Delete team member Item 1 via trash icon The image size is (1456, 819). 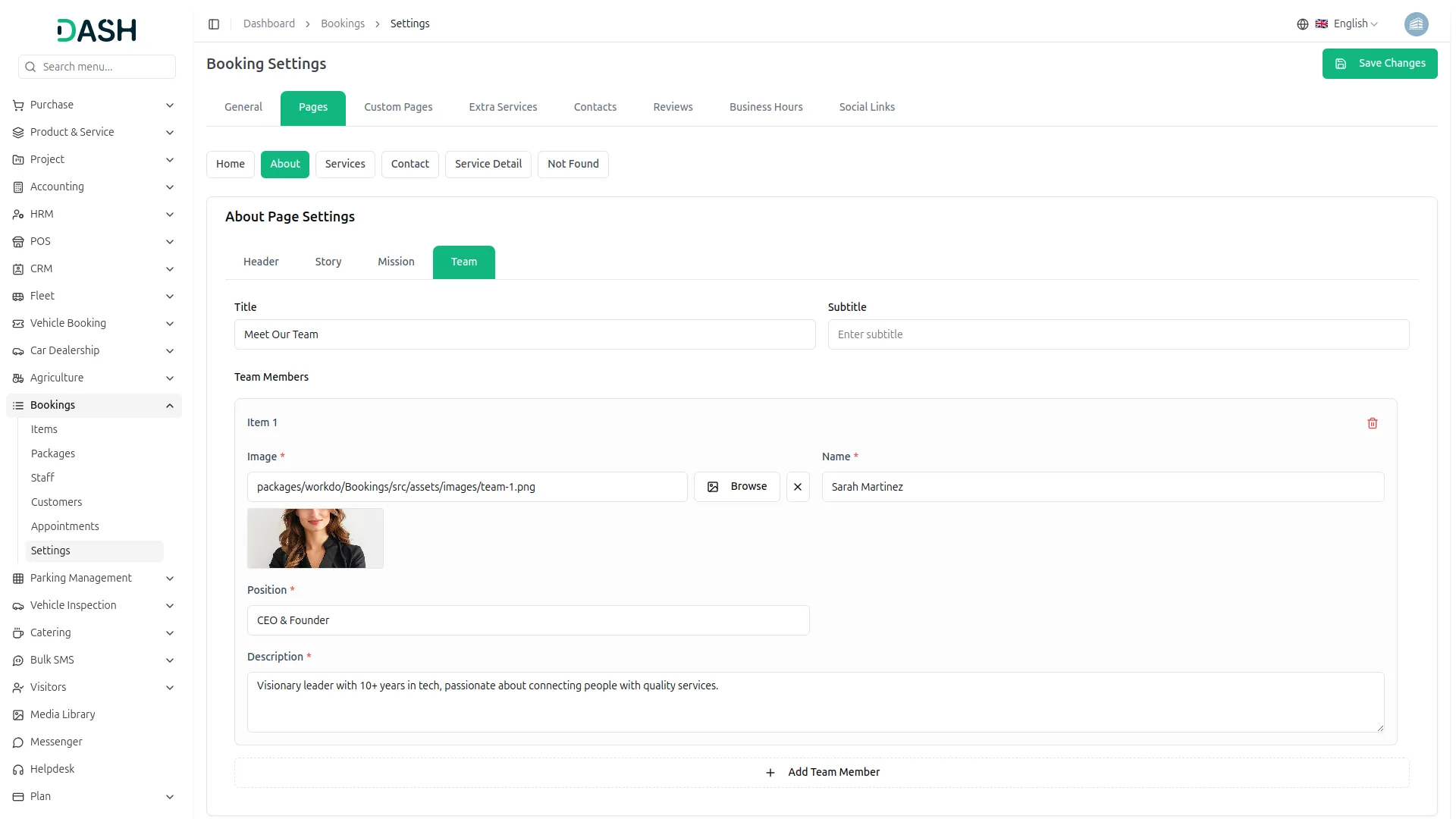click(x=1372, y=423)
